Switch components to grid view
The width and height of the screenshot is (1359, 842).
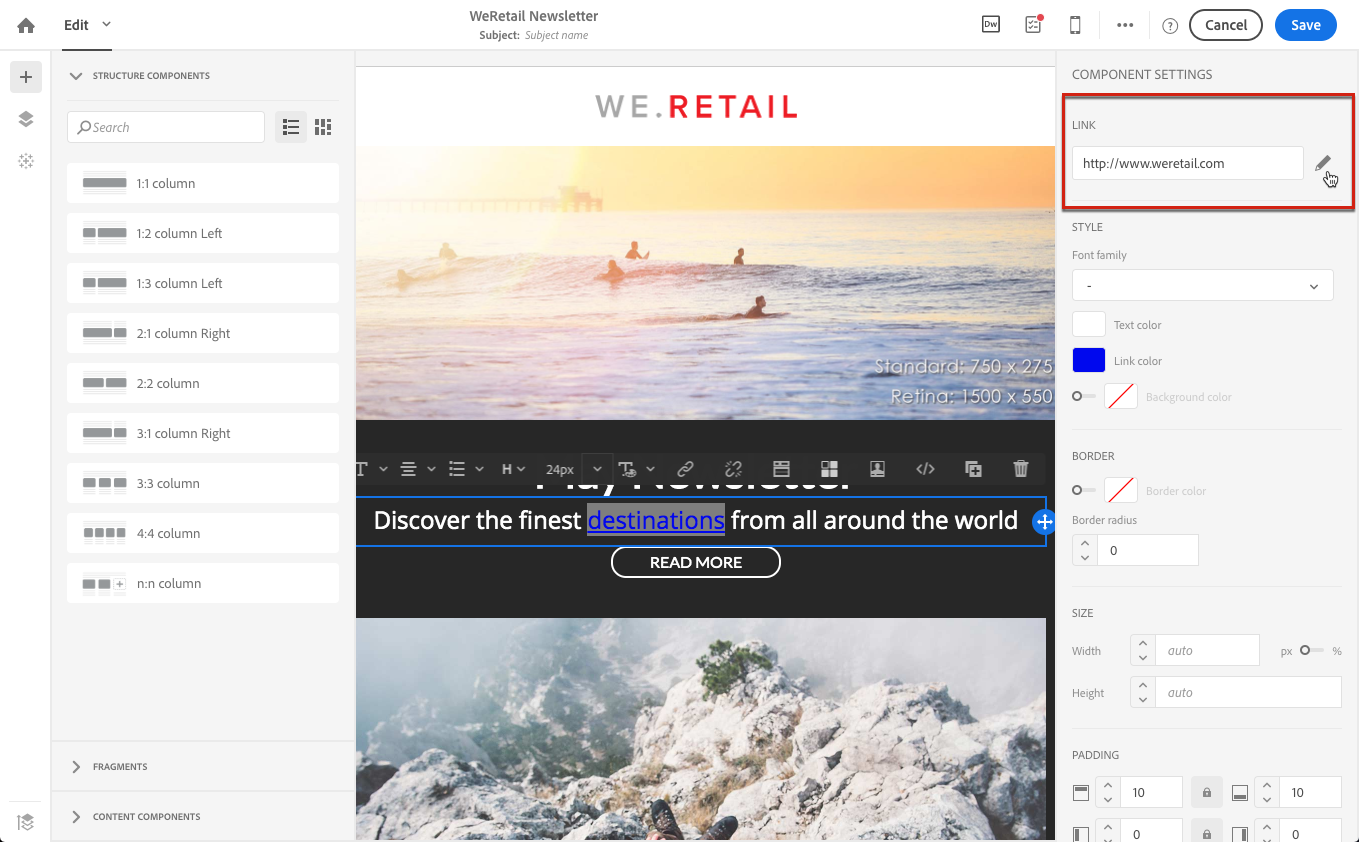(x=323, y=127)
